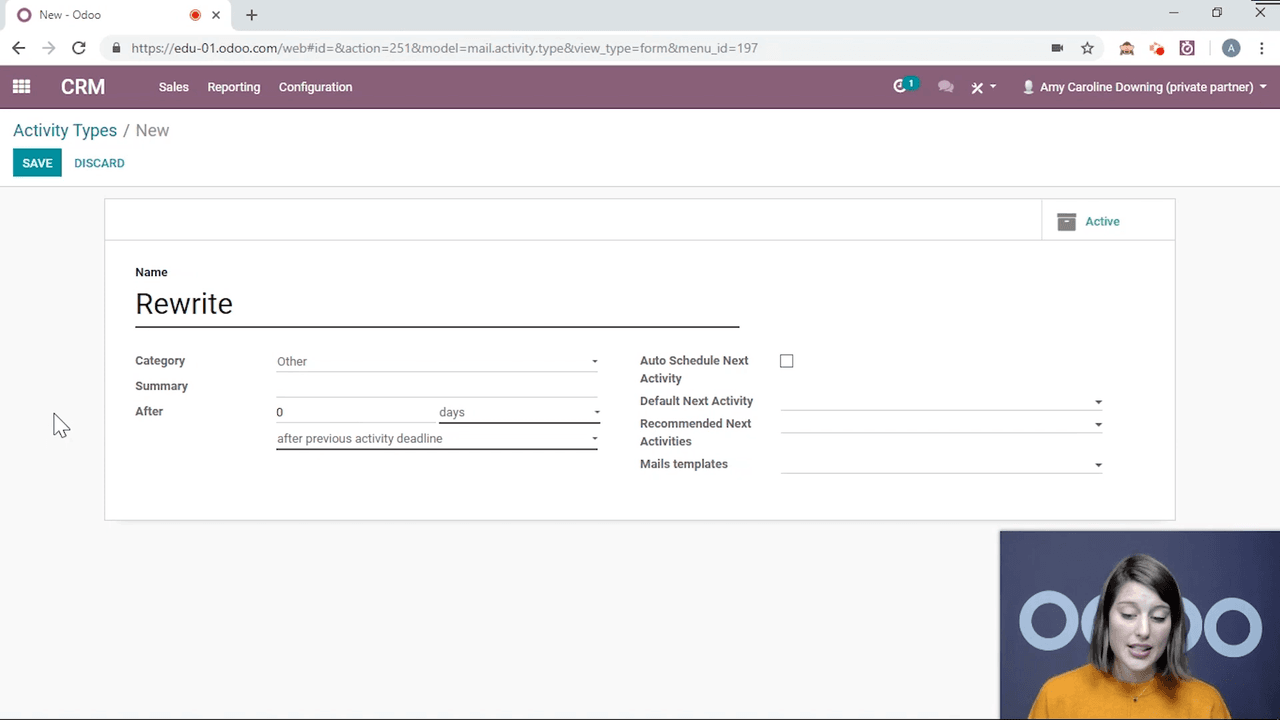The image size is (1280, 720).
Task: Open a new browser tab
Action: [251, 15]
